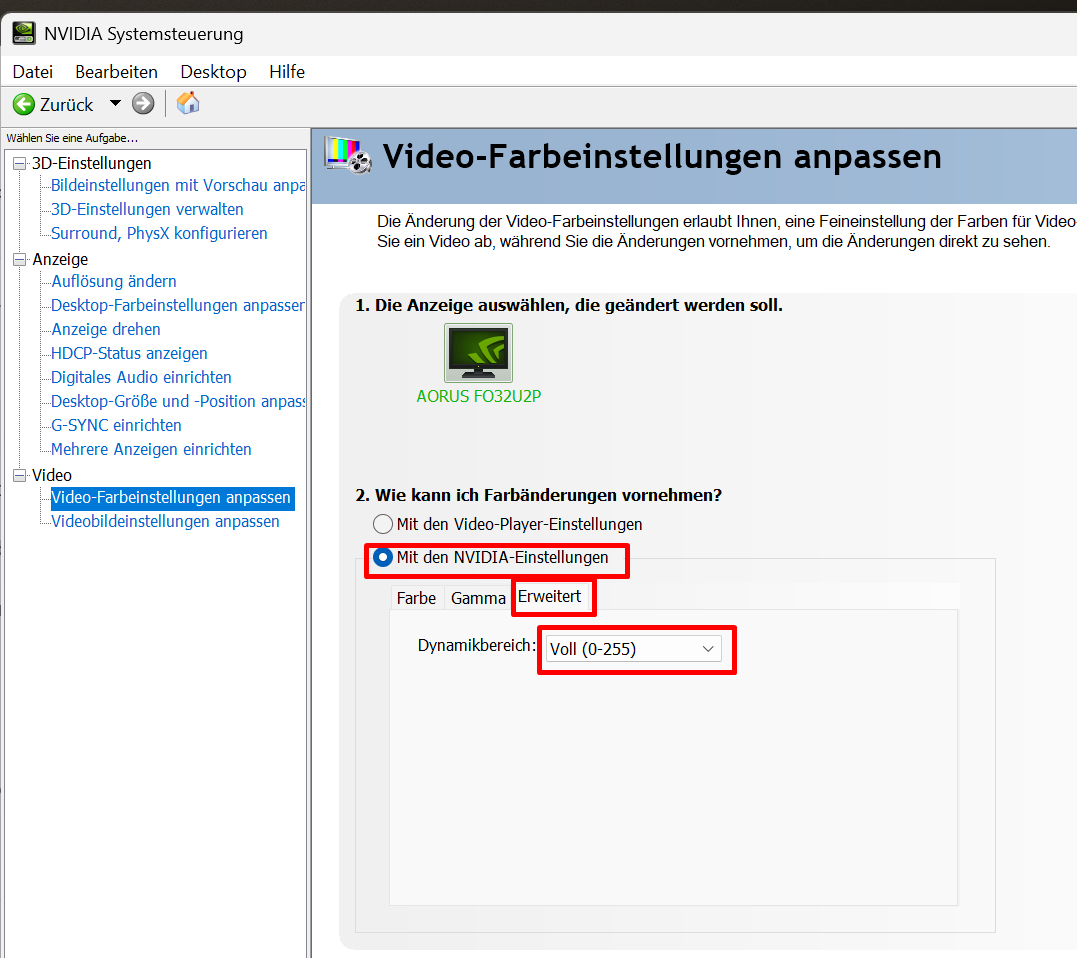Select Mit den NVIDIA-Einstellungen radio button
1077x958 pixels.
(383, 557)
